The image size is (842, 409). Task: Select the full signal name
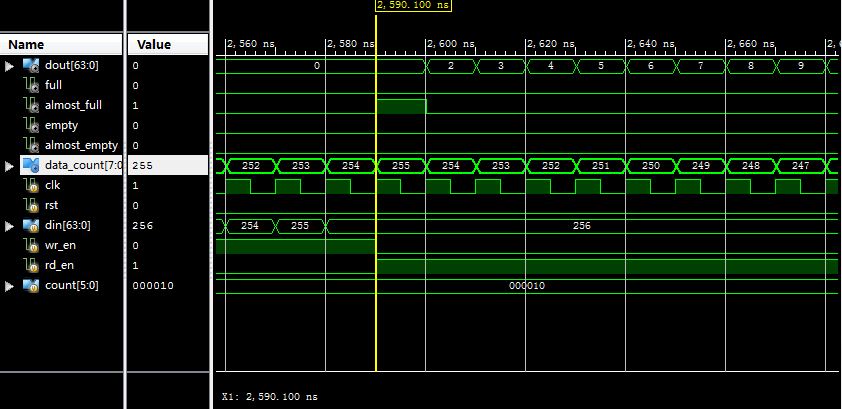click(53, 85)
